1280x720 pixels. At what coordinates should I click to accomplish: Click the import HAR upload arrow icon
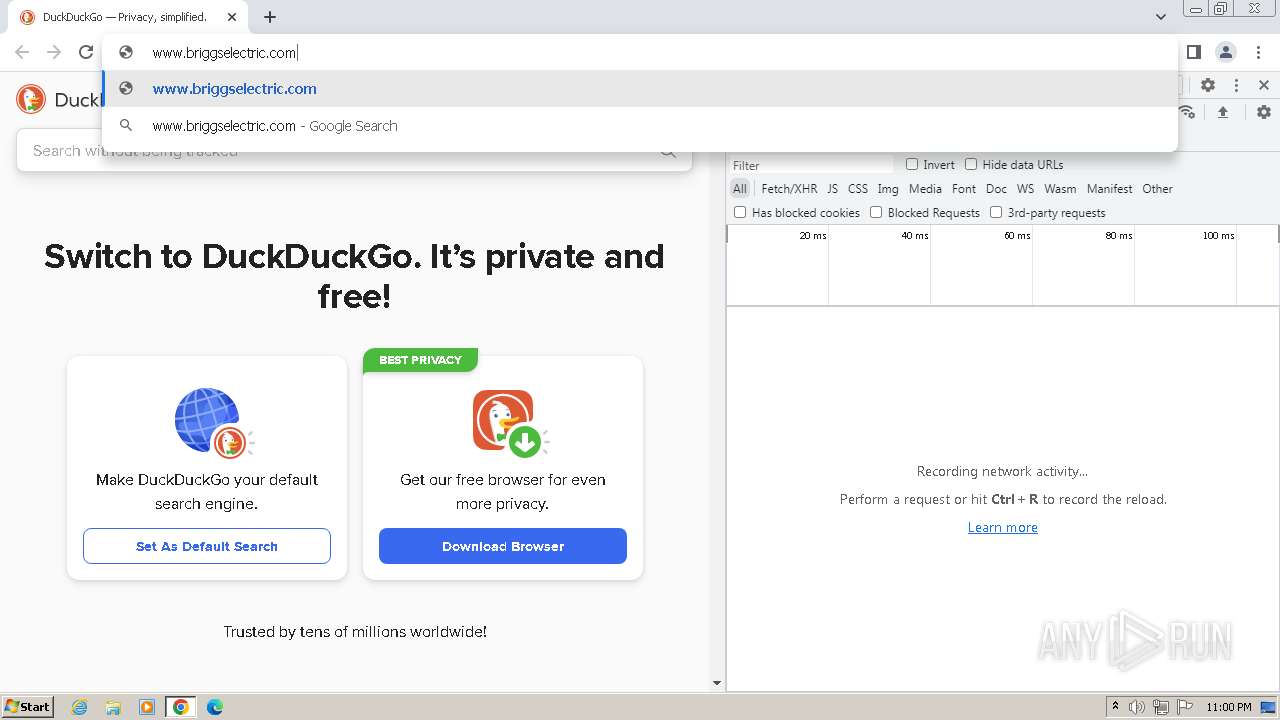pos(1222,112)
